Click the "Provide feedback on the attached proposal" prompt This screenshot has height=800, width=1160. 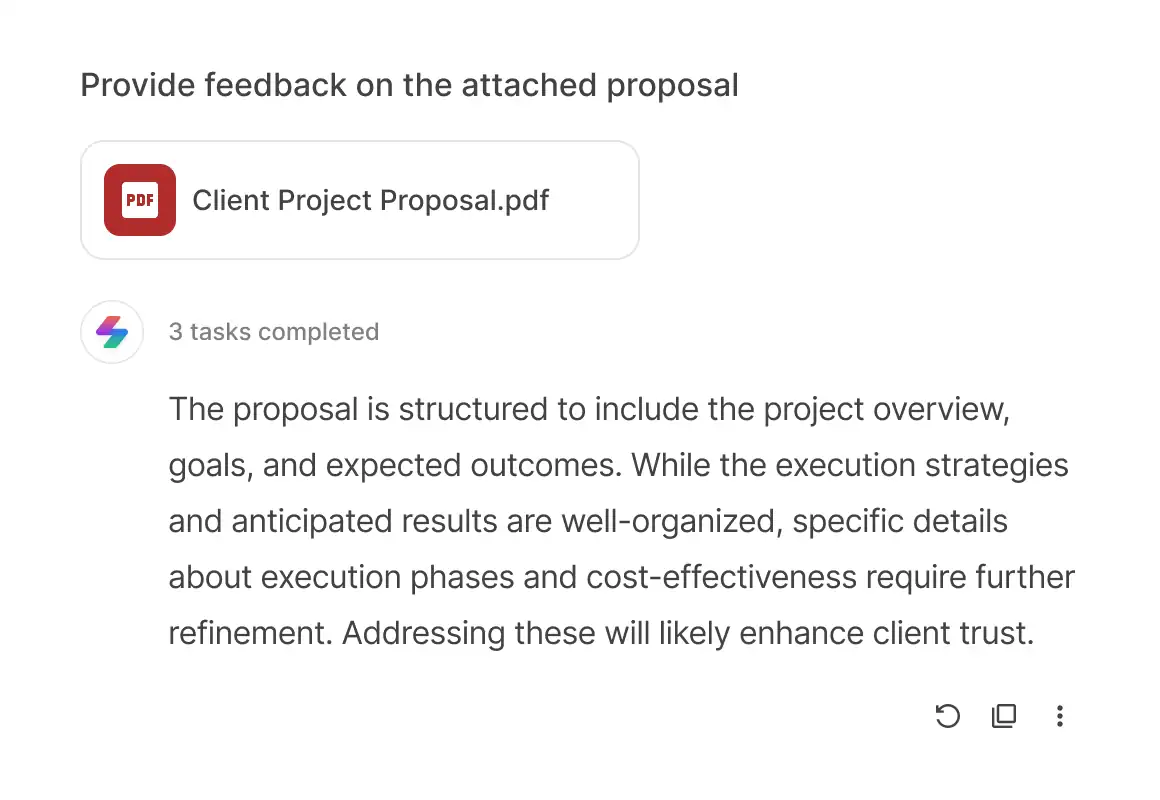click(x=409, y=85)
